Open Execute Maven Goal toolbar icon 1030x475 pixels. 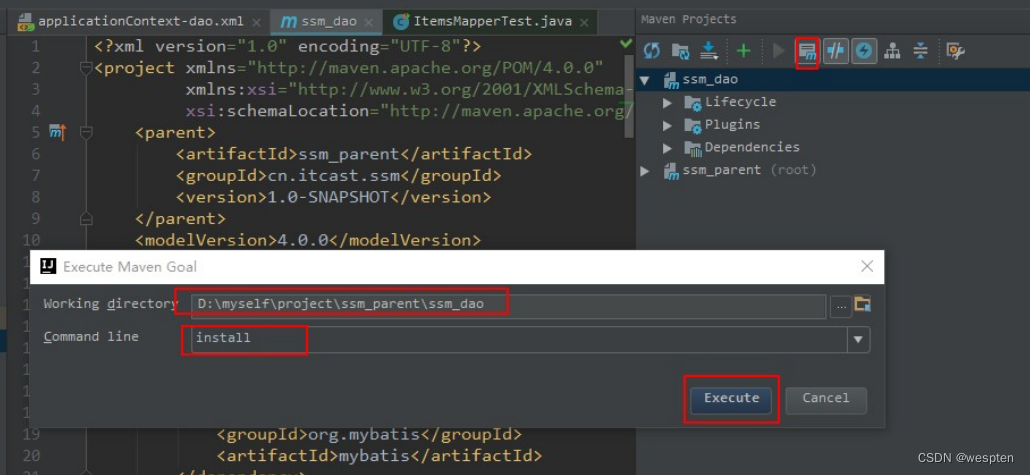[807, 51]
